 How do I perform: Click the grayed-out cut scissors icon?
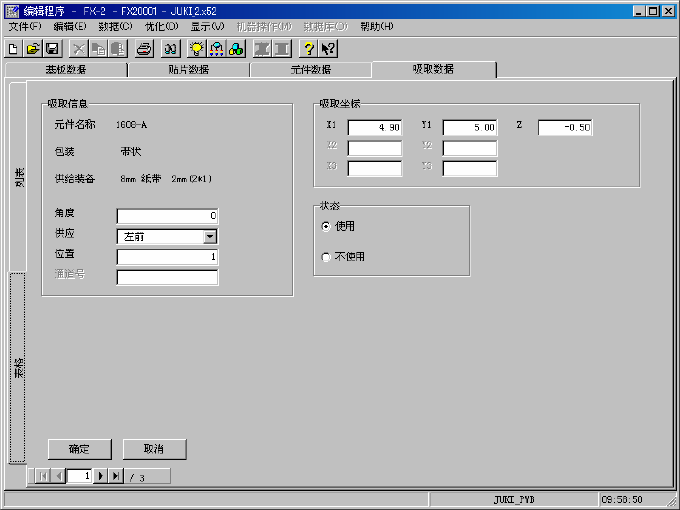point(78,49)
